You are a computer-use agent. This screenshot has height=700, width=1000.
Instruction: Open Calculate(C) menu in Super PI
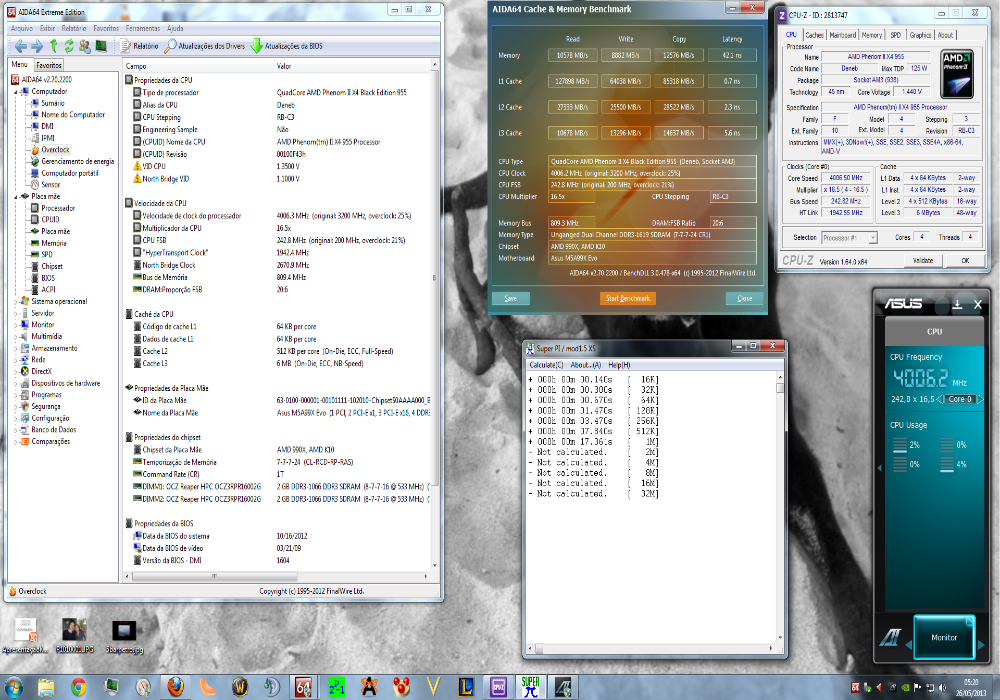point(546,365)
